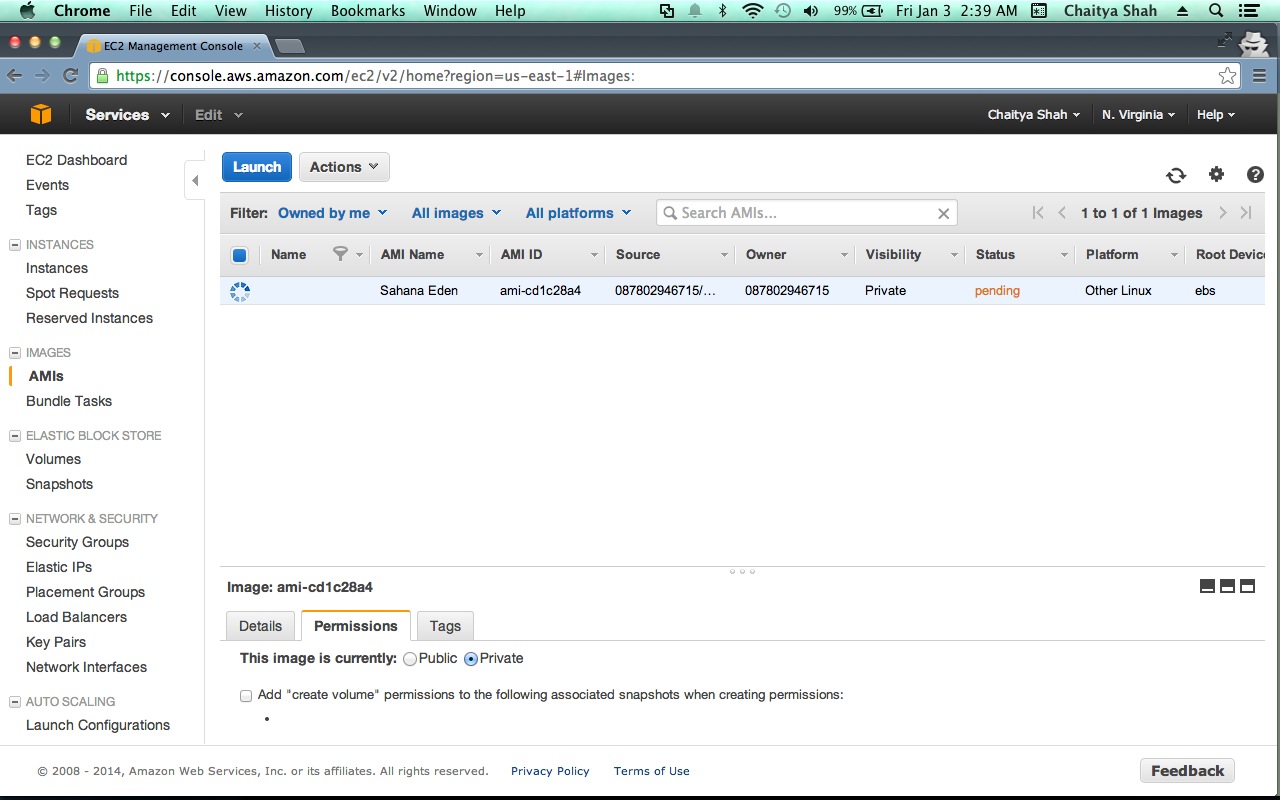The height and width of the screenshot is (800, 1280).
Task: Toggle the select-all checkbox in the table header
Action: (x=239, y=255)
